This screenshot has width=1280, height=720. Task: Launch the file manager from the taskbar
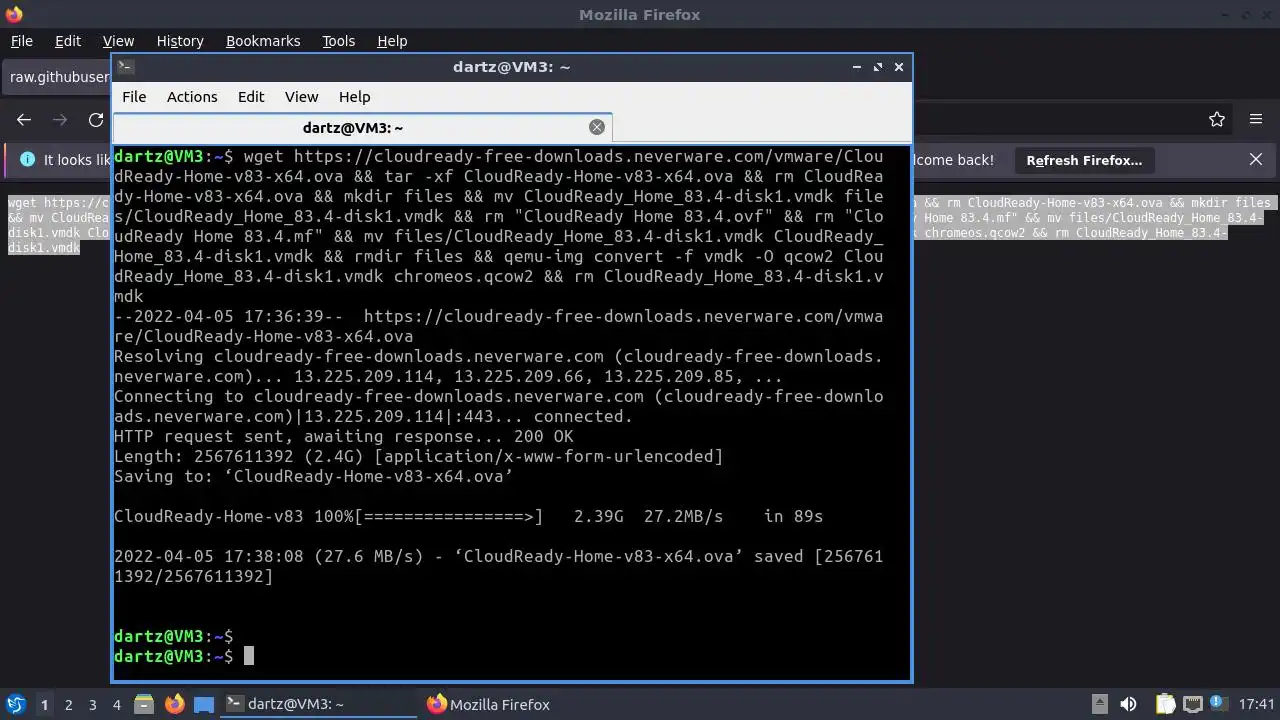pyautogui.click(x=143, y=704)
